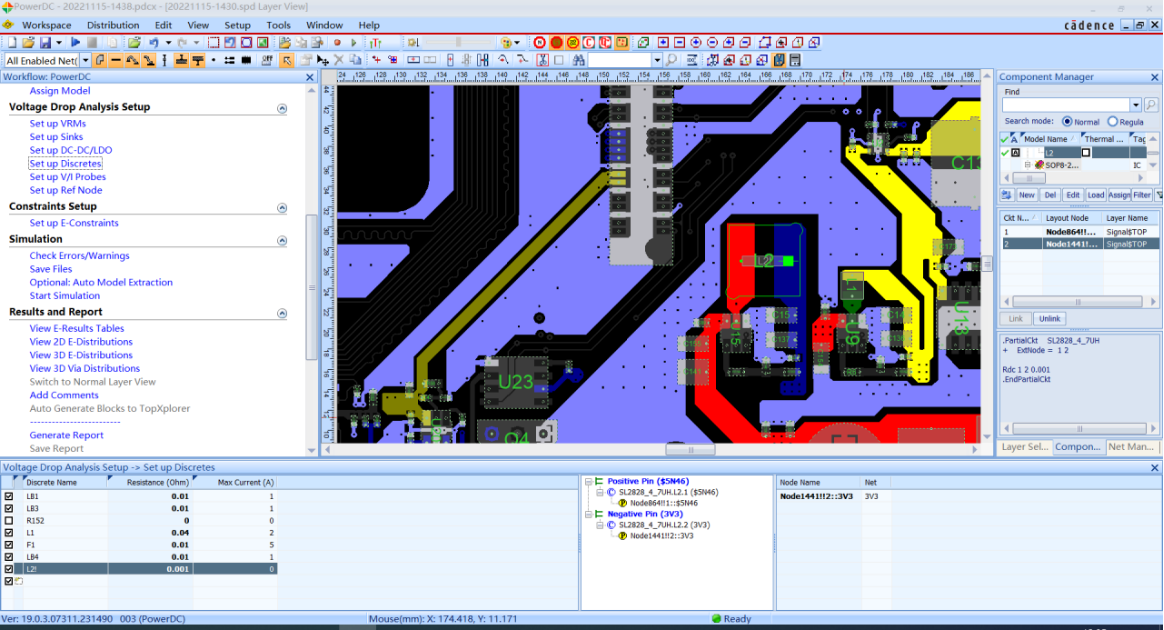The image size is (1164, 630).
Task: Click the component chip display icon
Action: (246, 60)
